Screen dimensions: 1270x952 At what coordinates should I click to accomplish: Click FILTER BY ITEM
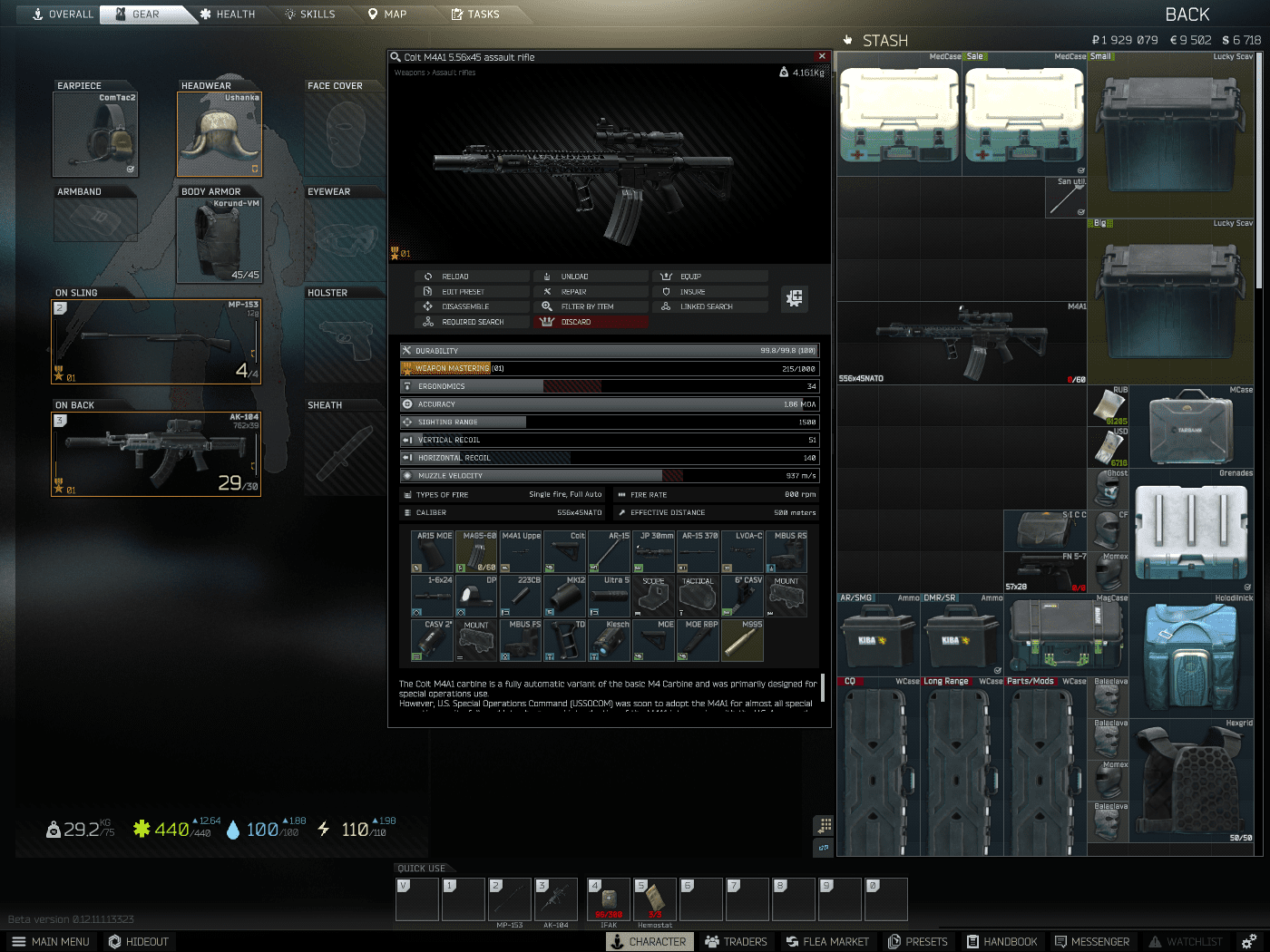coord(591,306)
